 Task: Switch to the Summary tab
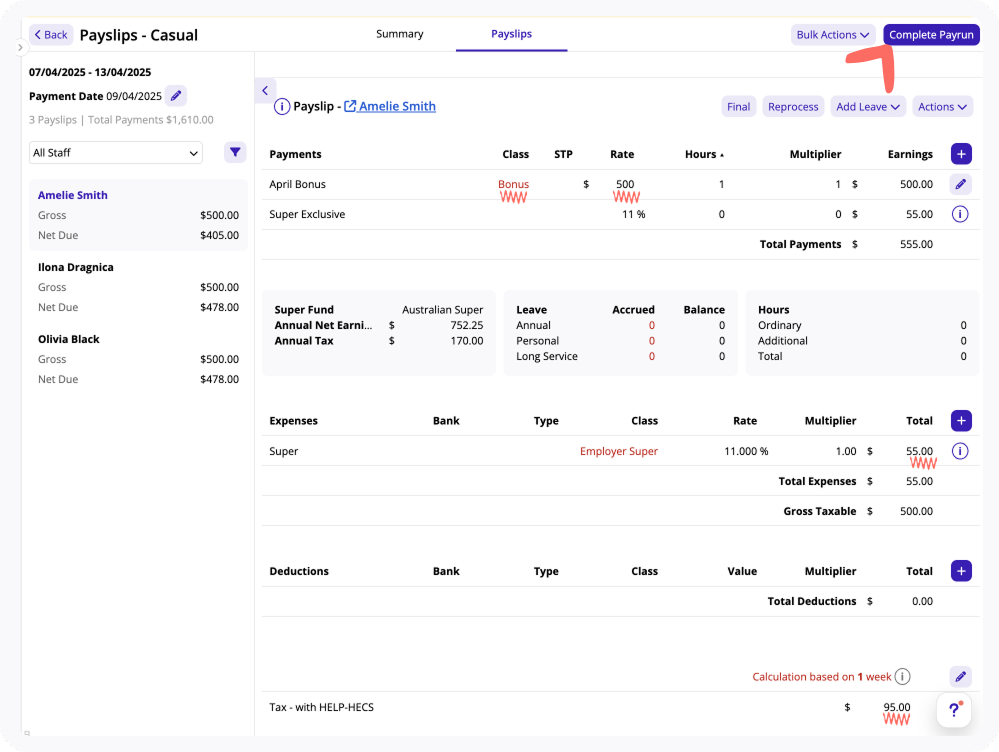pos(399,34)
